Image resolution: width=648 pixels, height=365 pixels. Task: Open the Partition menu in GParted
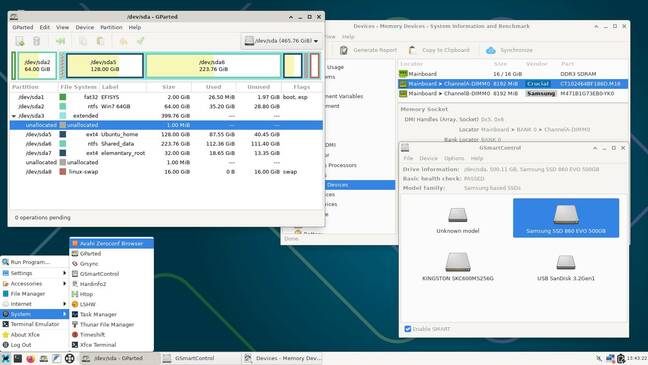(x=111, y=27)
